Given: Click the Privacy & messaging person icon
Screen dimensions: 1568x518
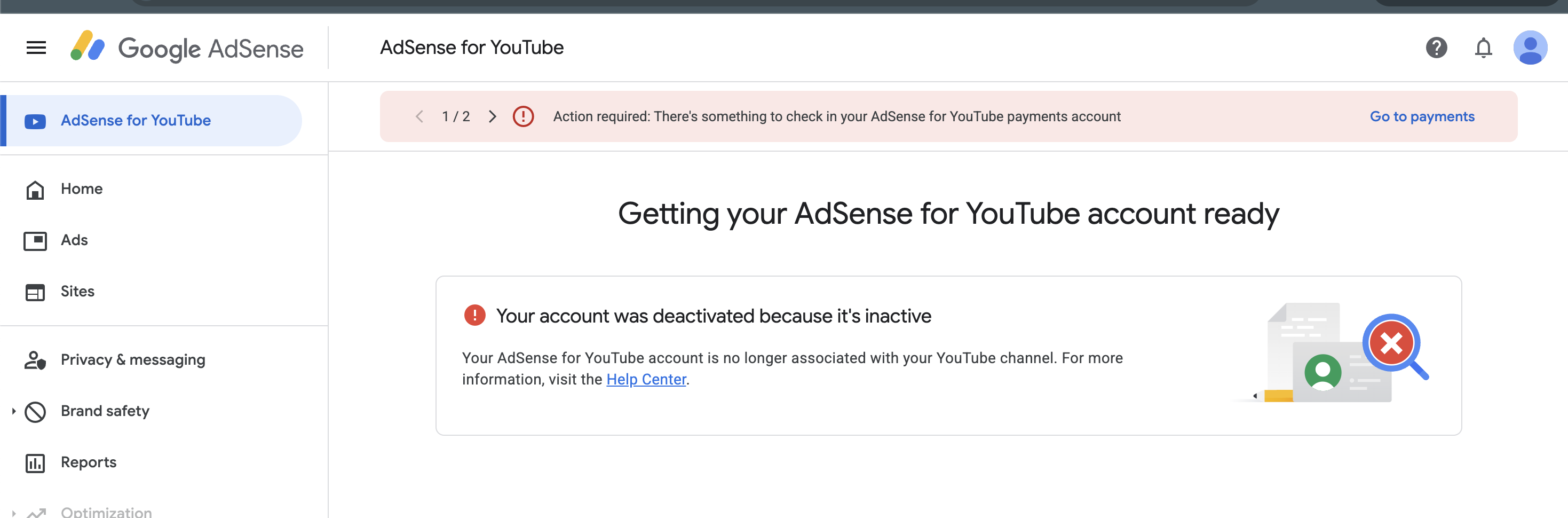Looking at the screenshot, I should pos(35,360).
